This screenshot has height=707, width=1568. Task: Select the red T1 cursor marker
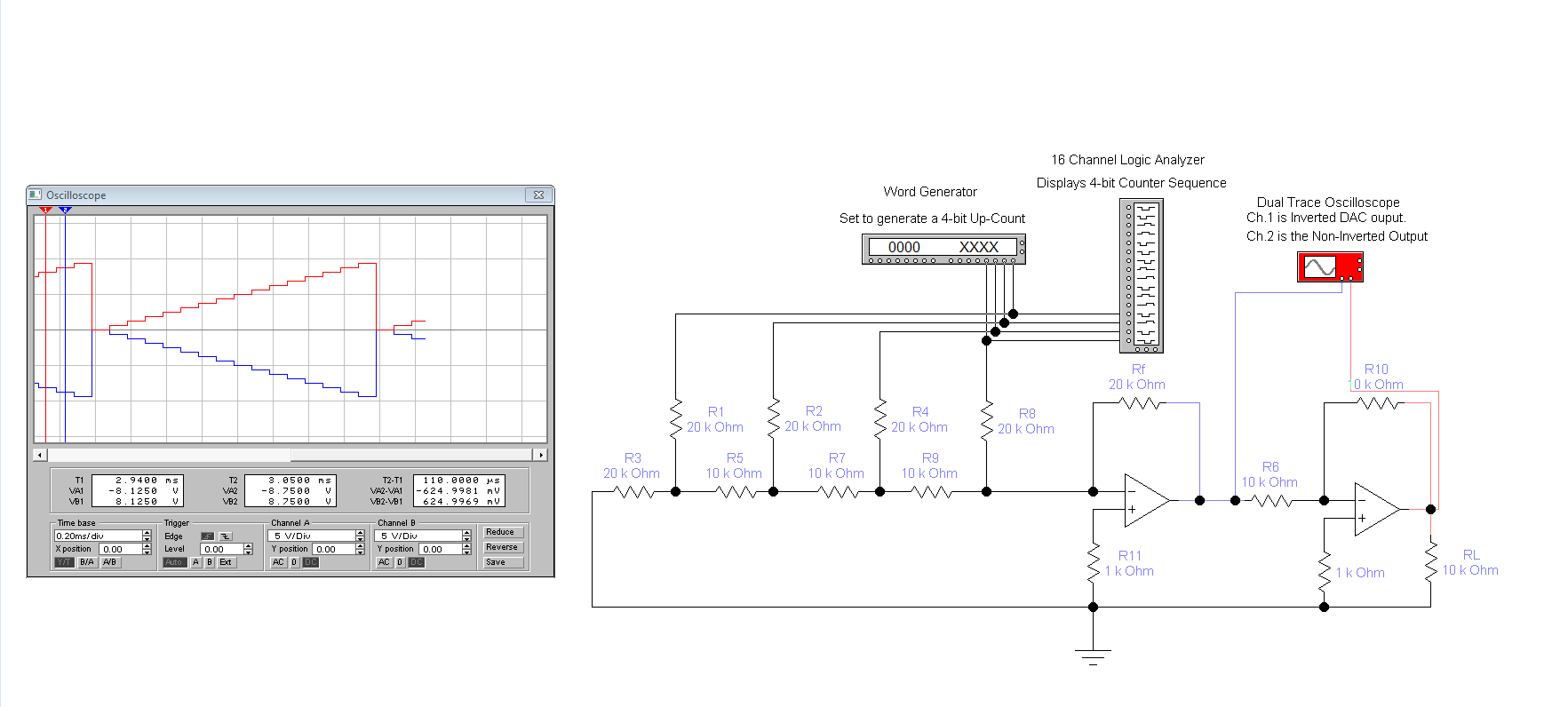pos(45,210)
